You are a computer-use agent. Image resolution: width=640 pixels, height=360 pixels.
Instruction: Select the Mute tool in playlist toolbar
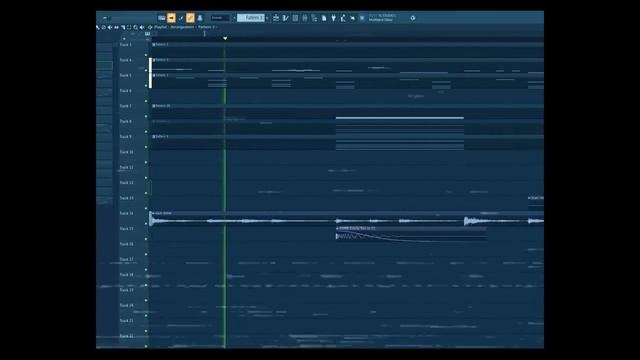pos(110,27)
